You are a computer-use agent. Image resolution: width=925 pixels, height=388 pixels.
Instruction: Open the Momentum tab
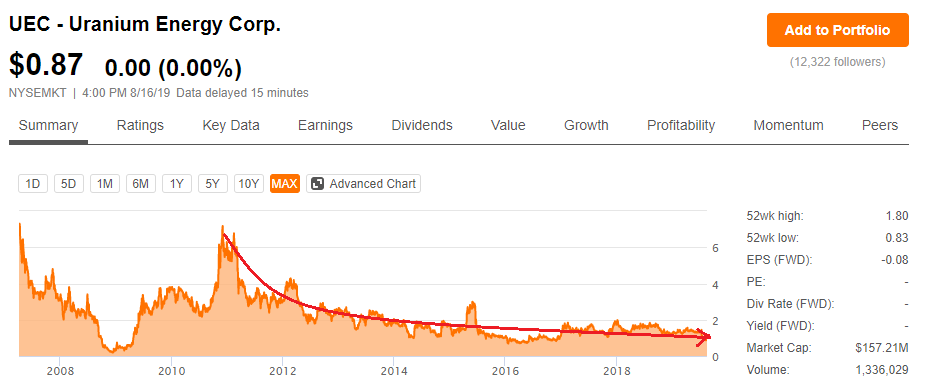pos(788,126)
